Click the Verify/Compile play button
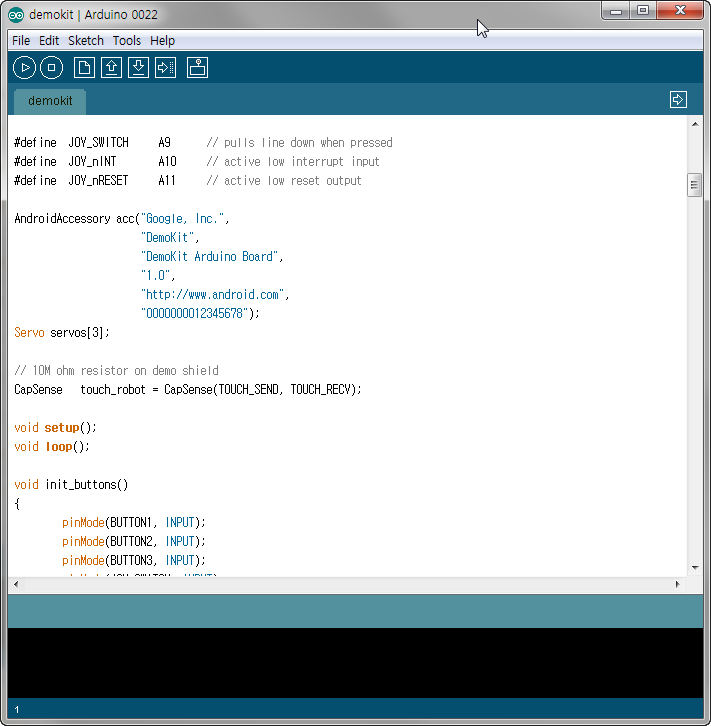The height and width of the screenshot is (726, 711). (24, 68)
